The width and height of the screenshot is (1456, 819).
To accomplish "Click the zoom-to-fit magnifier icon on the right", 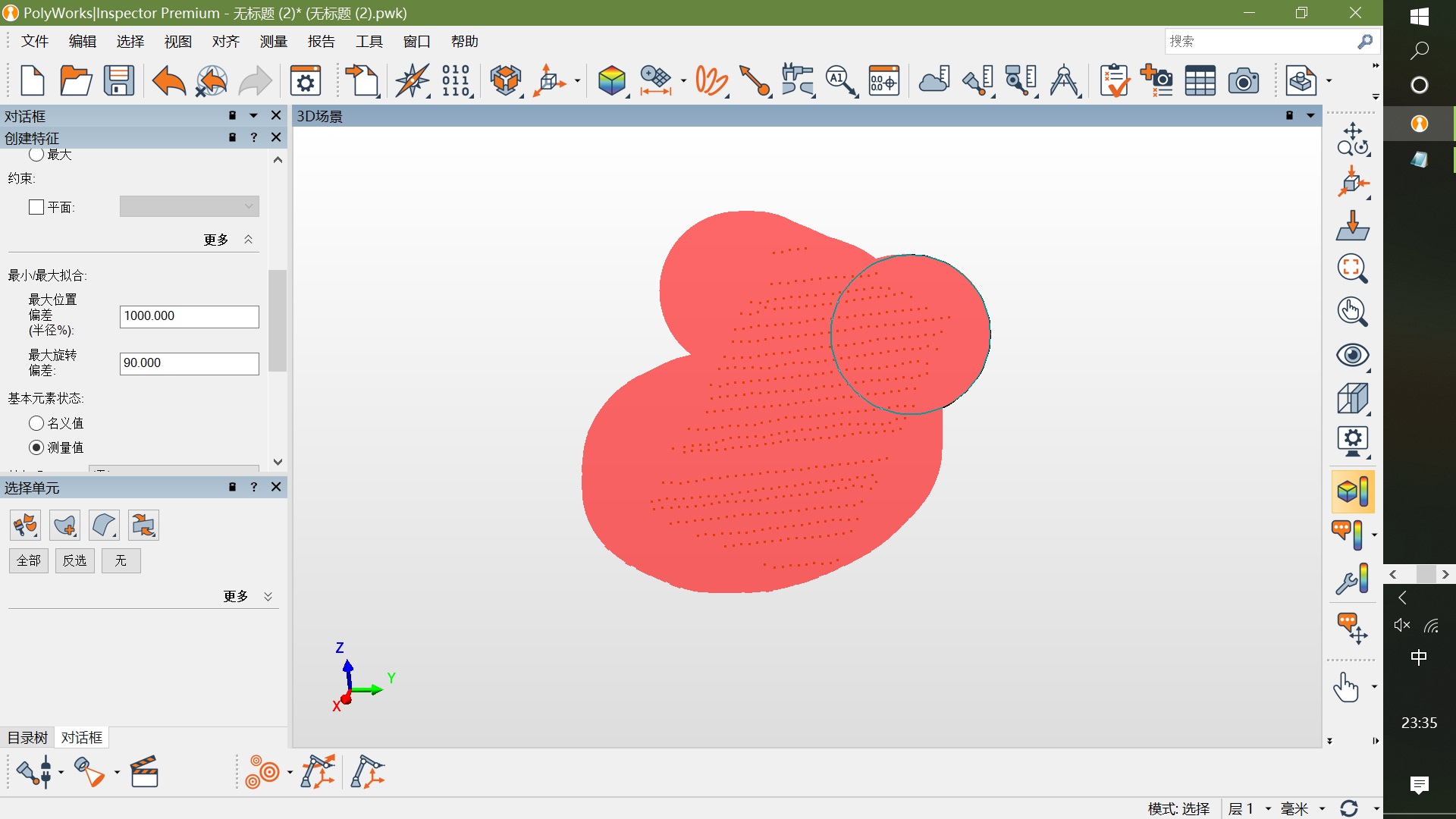I will tap(1352, 268).
